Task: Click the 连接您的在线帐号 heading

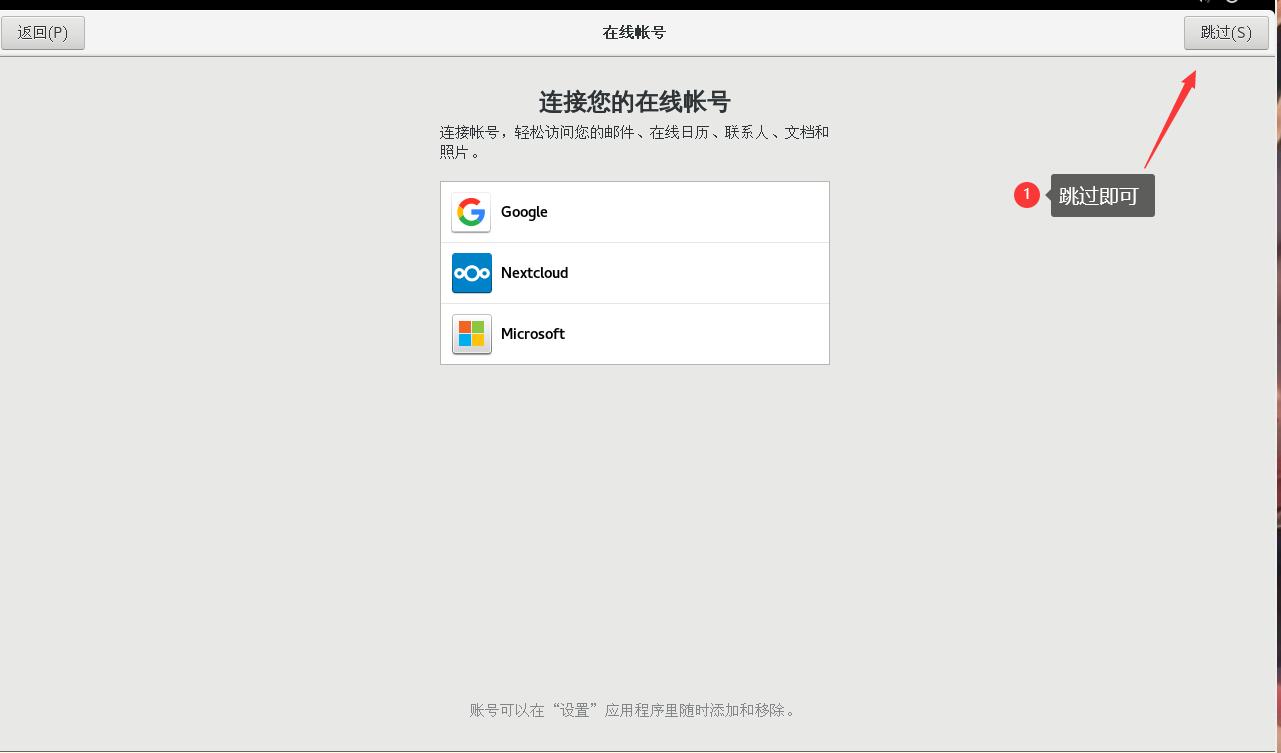Action: coord(634,102)
